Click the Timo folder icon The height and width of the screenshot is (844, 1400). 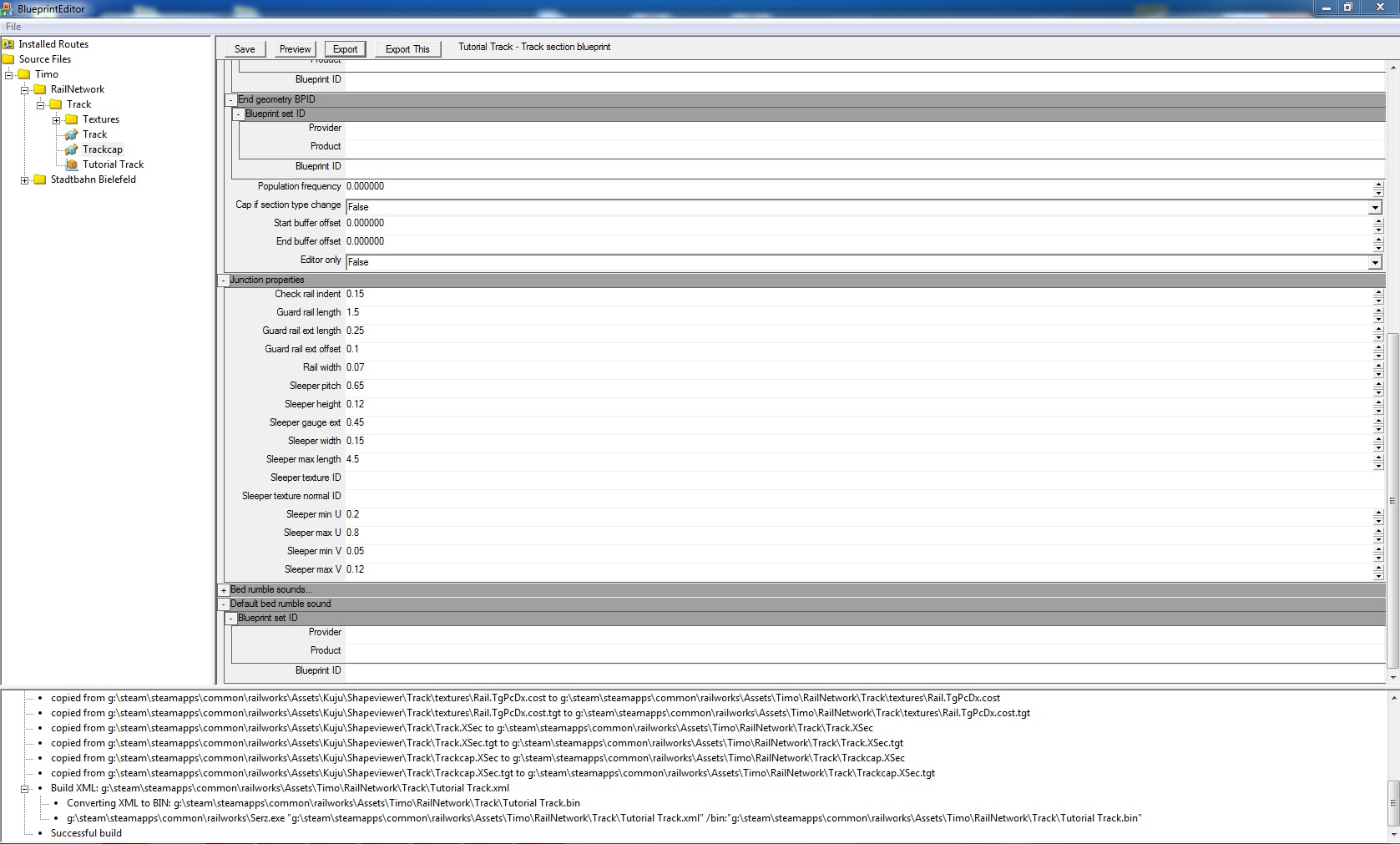click(24, 74)
